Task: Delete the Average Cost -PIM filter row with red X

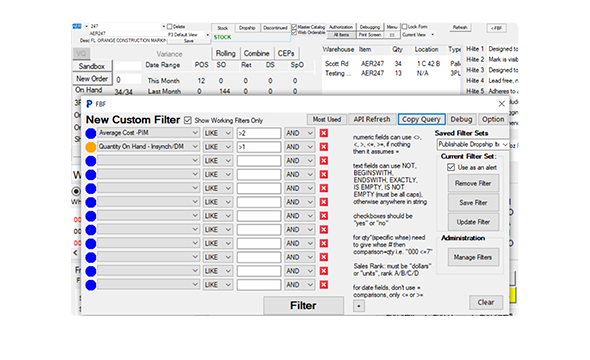Action: [x=324, y=133]
